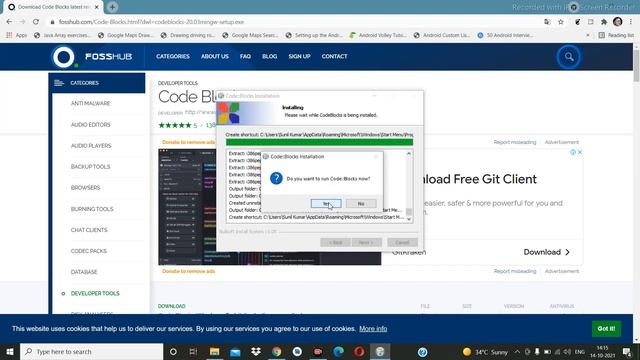Open Microsoft Edge on taskbar
The image size is (640, 360).
338,351
